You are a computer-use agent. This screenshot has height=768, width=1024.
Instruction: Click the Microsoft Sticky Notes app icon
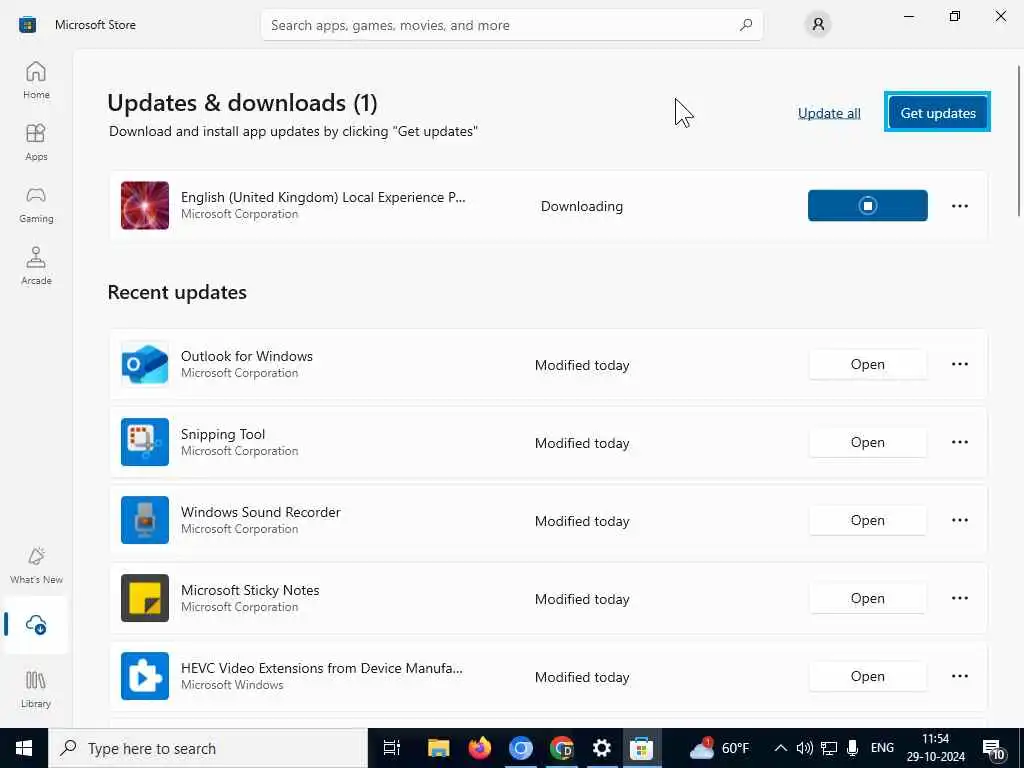click(145, 598)
